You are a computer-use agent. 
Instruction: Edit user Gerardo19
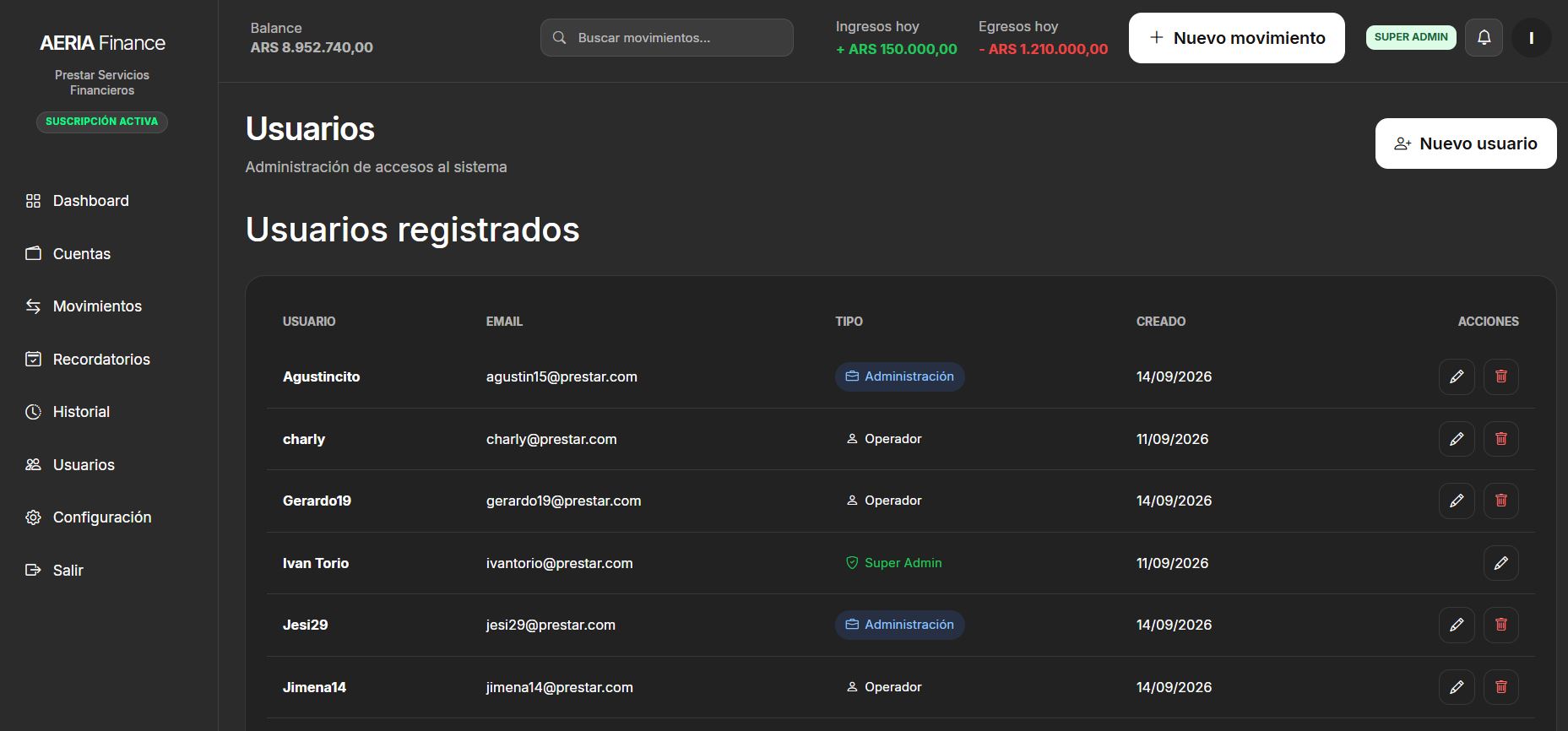1457,501
